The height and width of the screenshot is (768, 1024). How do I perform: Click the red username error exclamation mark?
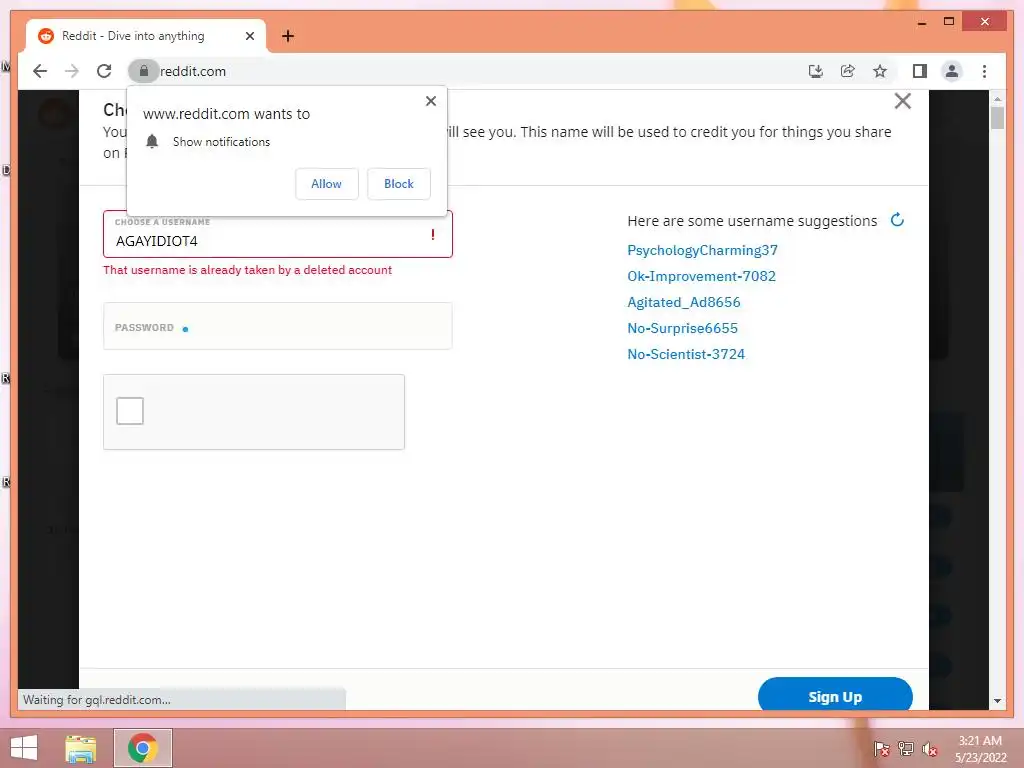pos(432,234)
